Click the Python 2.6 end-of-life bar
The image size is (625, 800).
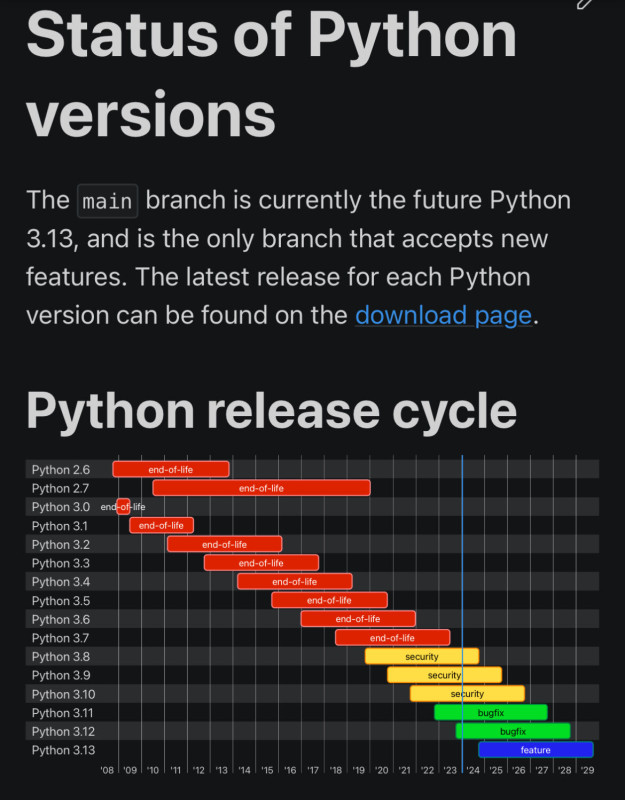(171, 469)
